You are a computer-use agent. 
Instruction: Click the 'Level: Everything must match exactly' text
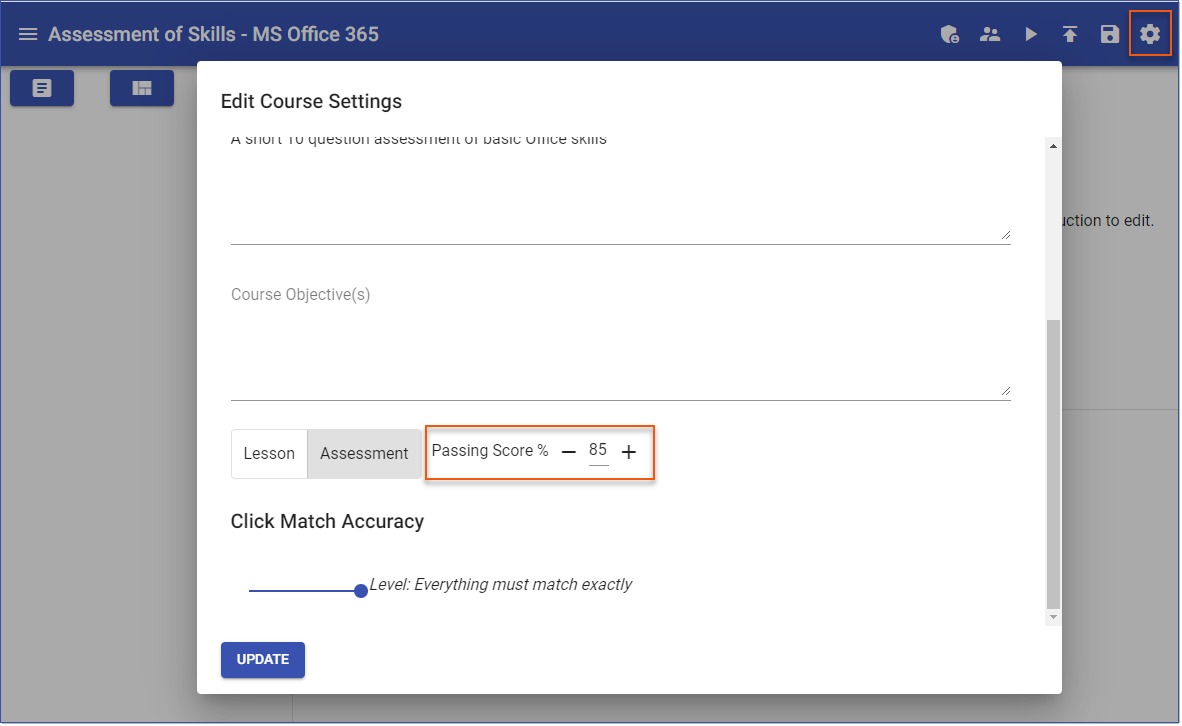501,585
